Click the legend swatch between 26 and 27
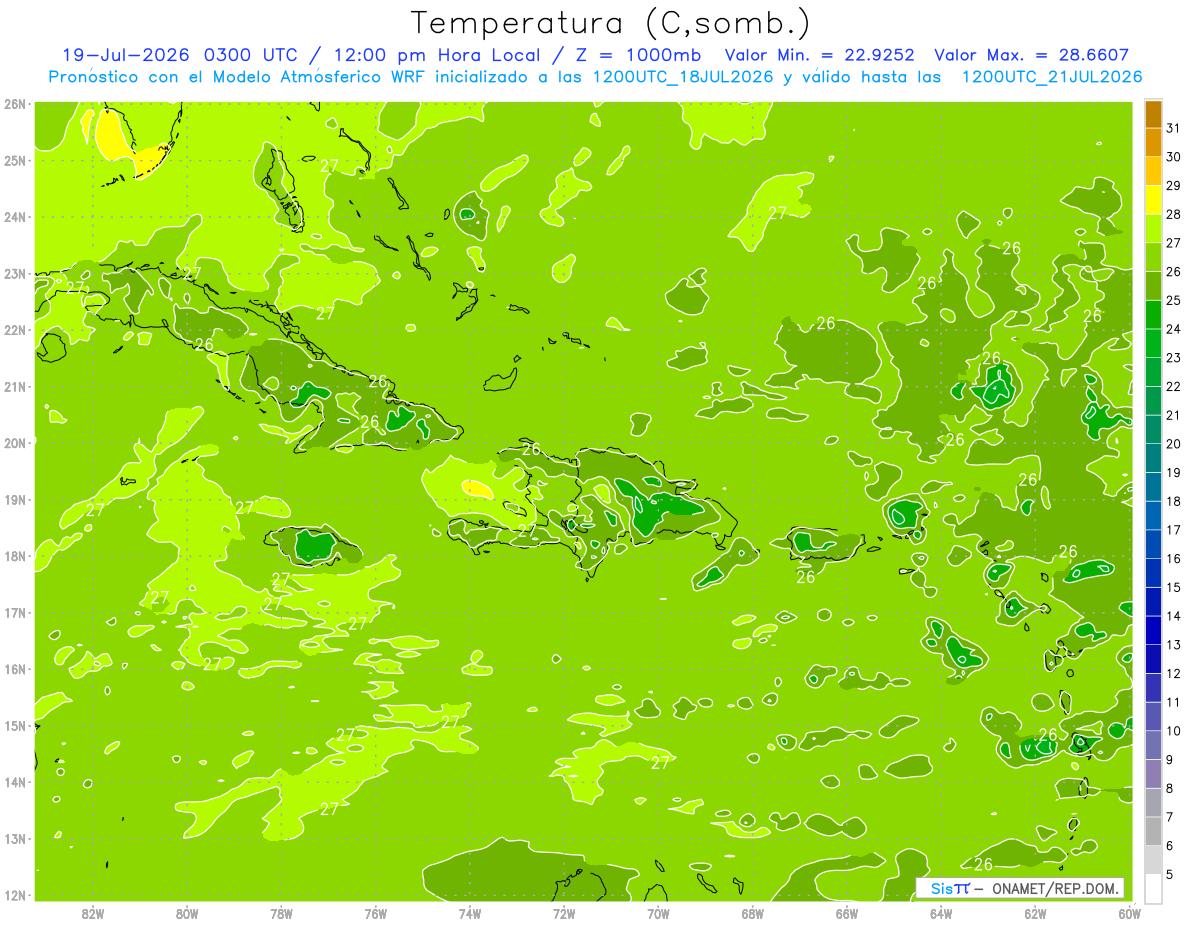Image resolution: width=1200 pixels, height=927 pixels. point(1153,257)
